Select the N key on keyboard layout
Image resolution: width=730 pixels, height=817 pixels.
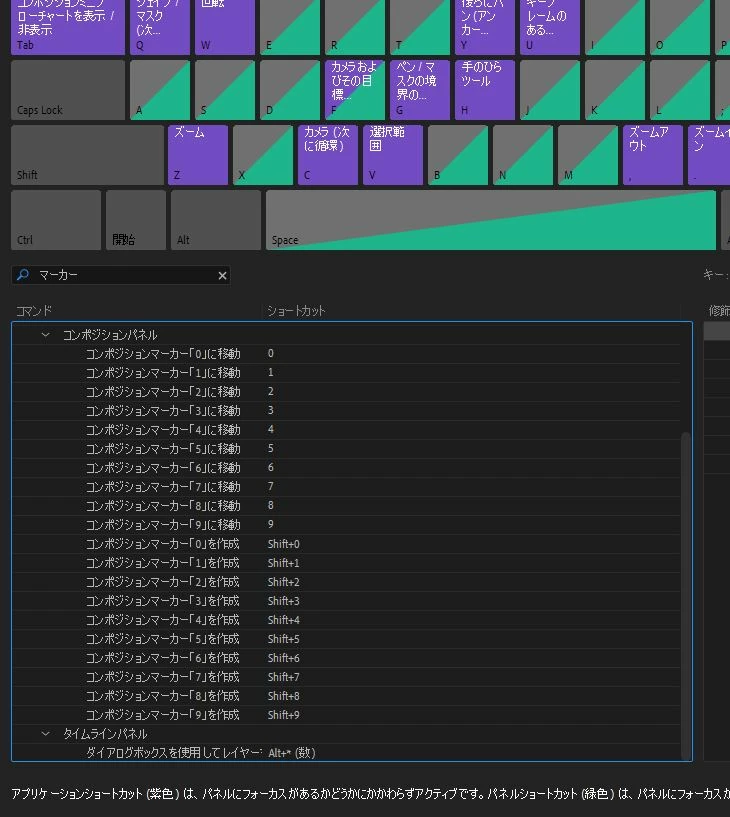click(523, 155)
